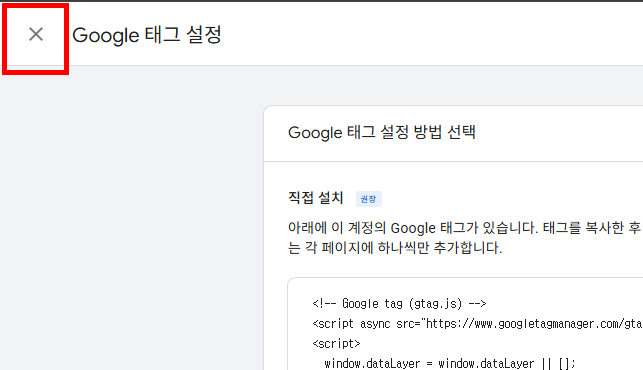Click the standalone '<script>' code line
The height and width of the screenshot is (370, 643).
coord(336,343)
